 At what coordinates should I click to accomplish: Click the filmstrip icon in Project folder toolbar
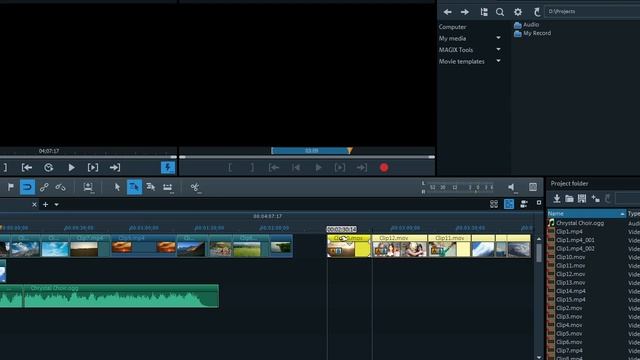click(582, 199)
